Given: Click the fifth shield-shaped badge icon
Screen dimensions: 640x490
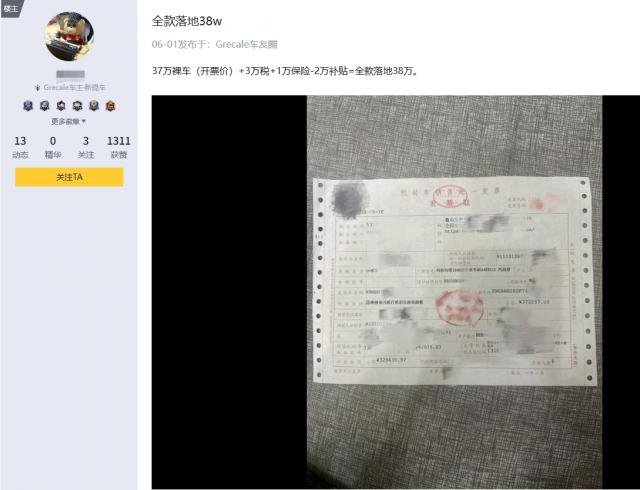Looking at the screenshot, I should tap(94, 106).
